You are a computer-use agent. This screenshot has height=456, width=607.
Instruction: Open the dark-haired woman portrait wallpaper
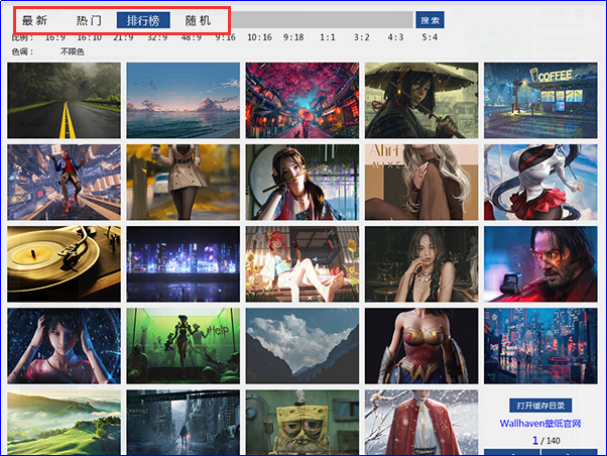[422, 264]
